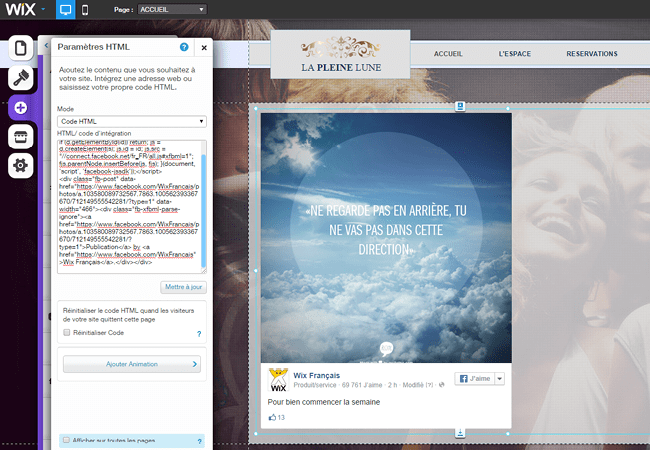The width and height of the screenshot is (650, 450).
Task: Click the help icon in Paramètres HTML
Action: tap(184, 47)
